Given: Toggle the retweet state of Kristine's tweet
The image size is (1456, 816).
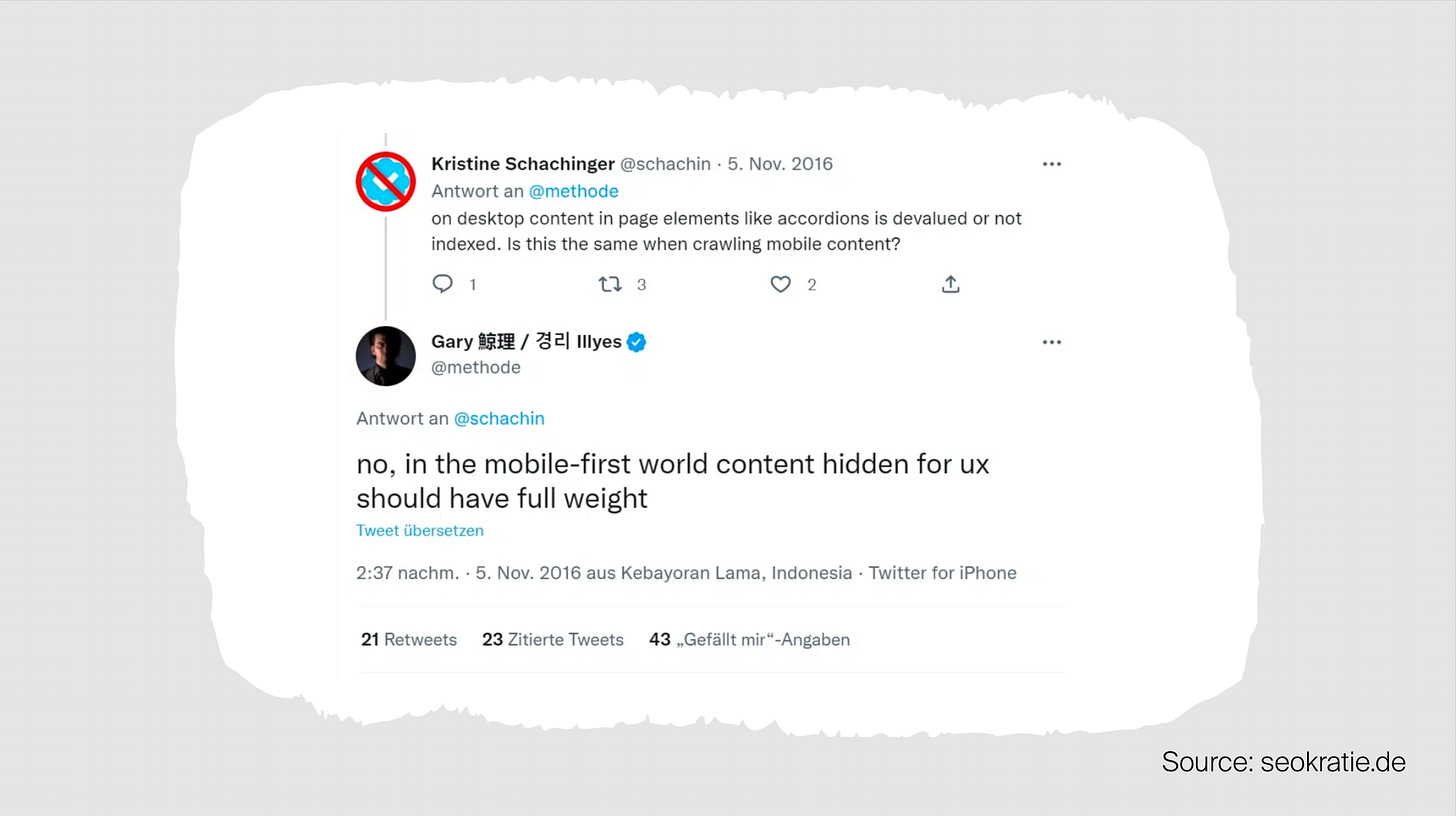Looking at the screenshot, I should [610, 284].
